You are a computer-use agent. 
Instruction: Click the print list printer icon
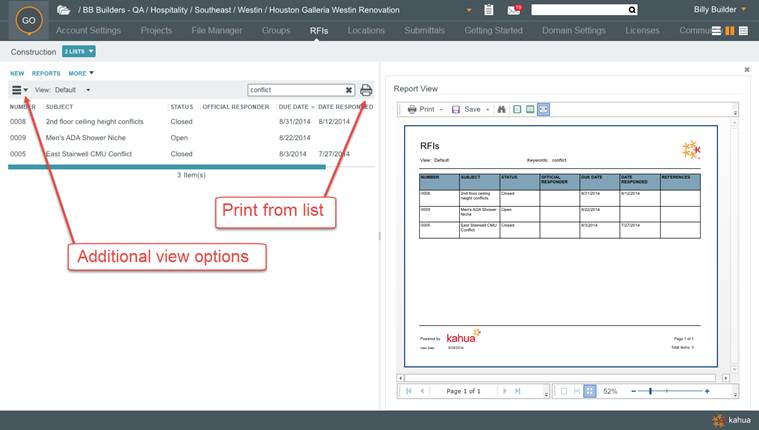pyautogui.click(x=366, y=90)
